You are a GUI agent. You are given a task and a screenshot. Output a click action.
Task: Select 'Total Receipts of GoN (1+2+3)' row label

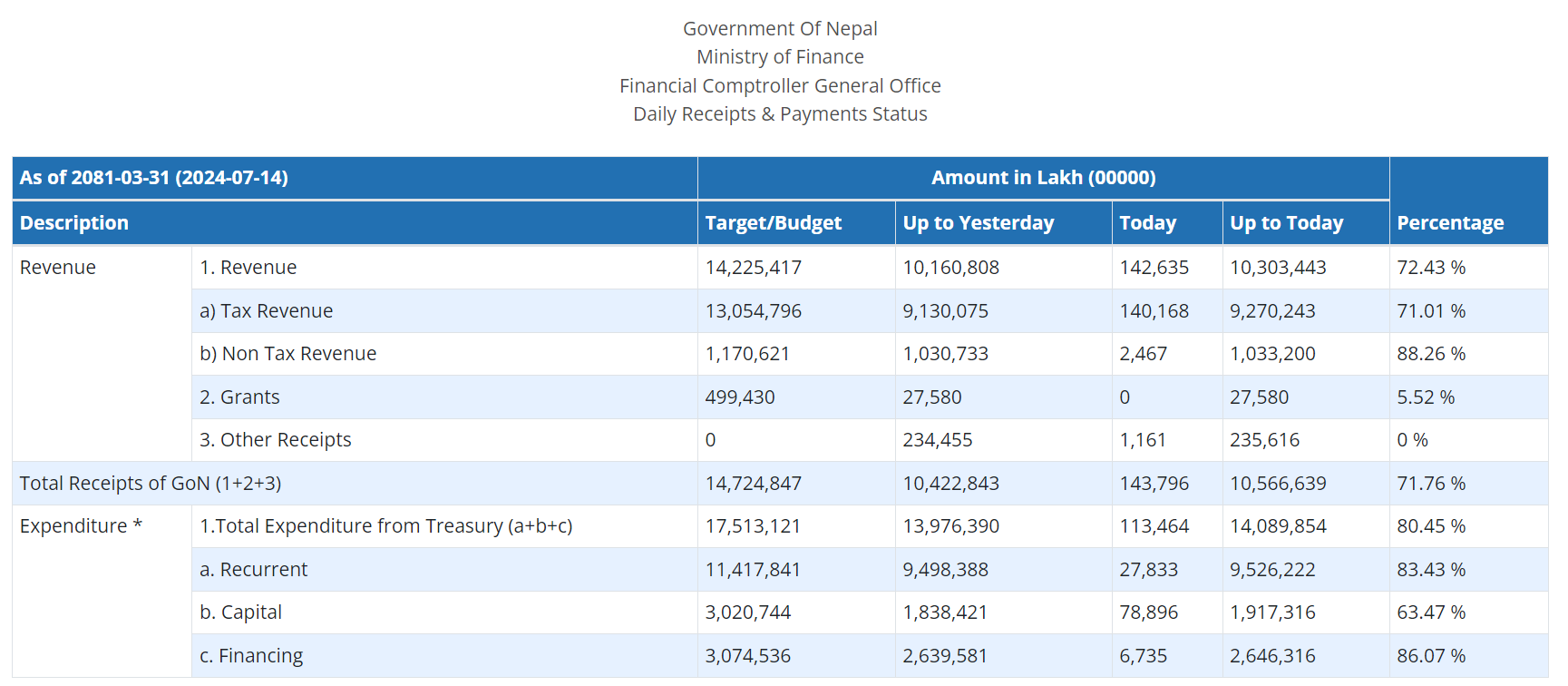tap(151, 484)
